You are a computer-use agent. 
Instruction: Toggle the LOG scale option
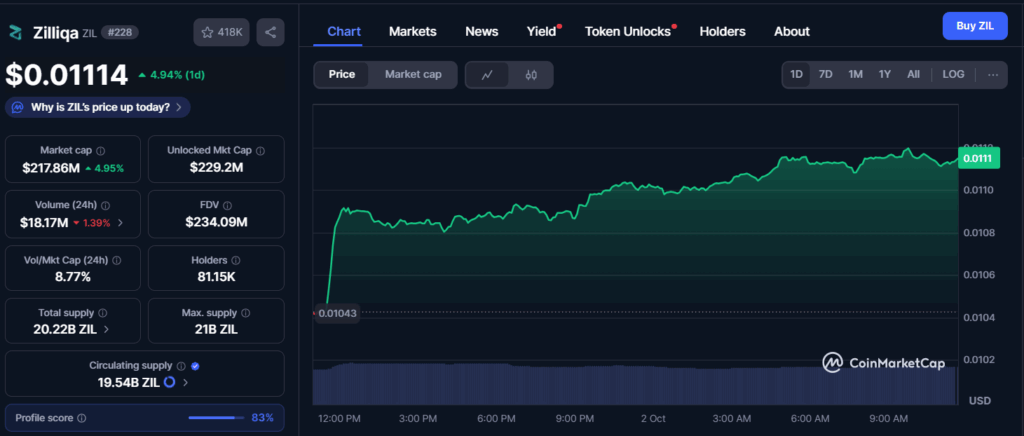953,74
